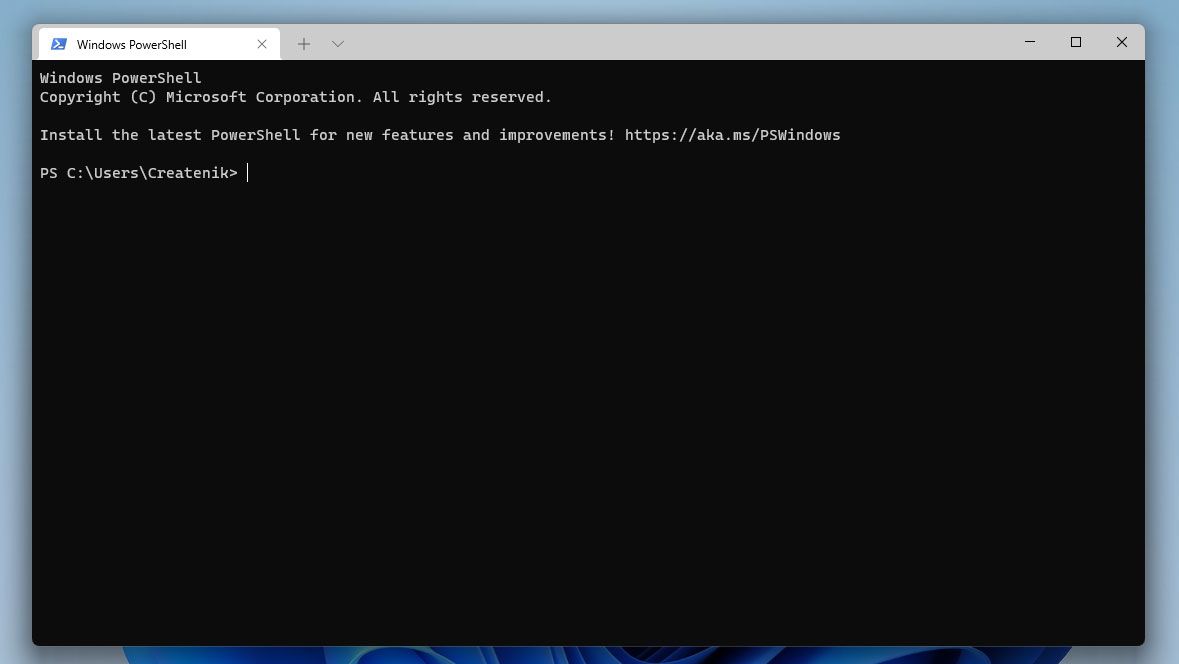Click the plus button to add a profile tab

tap(303, 43)
